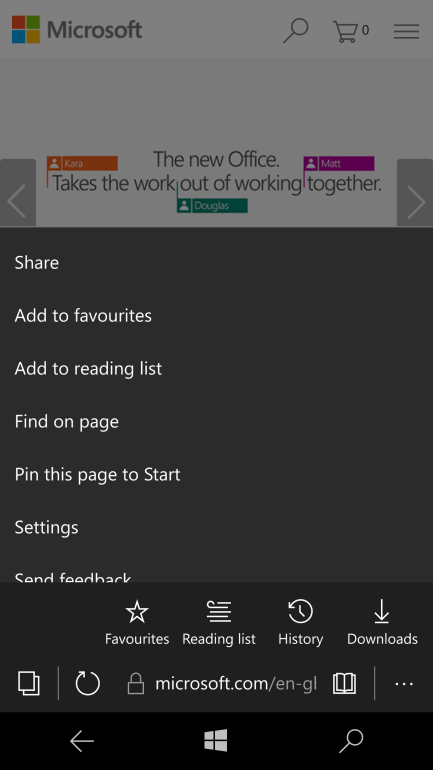Show previous carousel banner arrow
Viewport: 433px width, 770px height.
pos(18,192)
